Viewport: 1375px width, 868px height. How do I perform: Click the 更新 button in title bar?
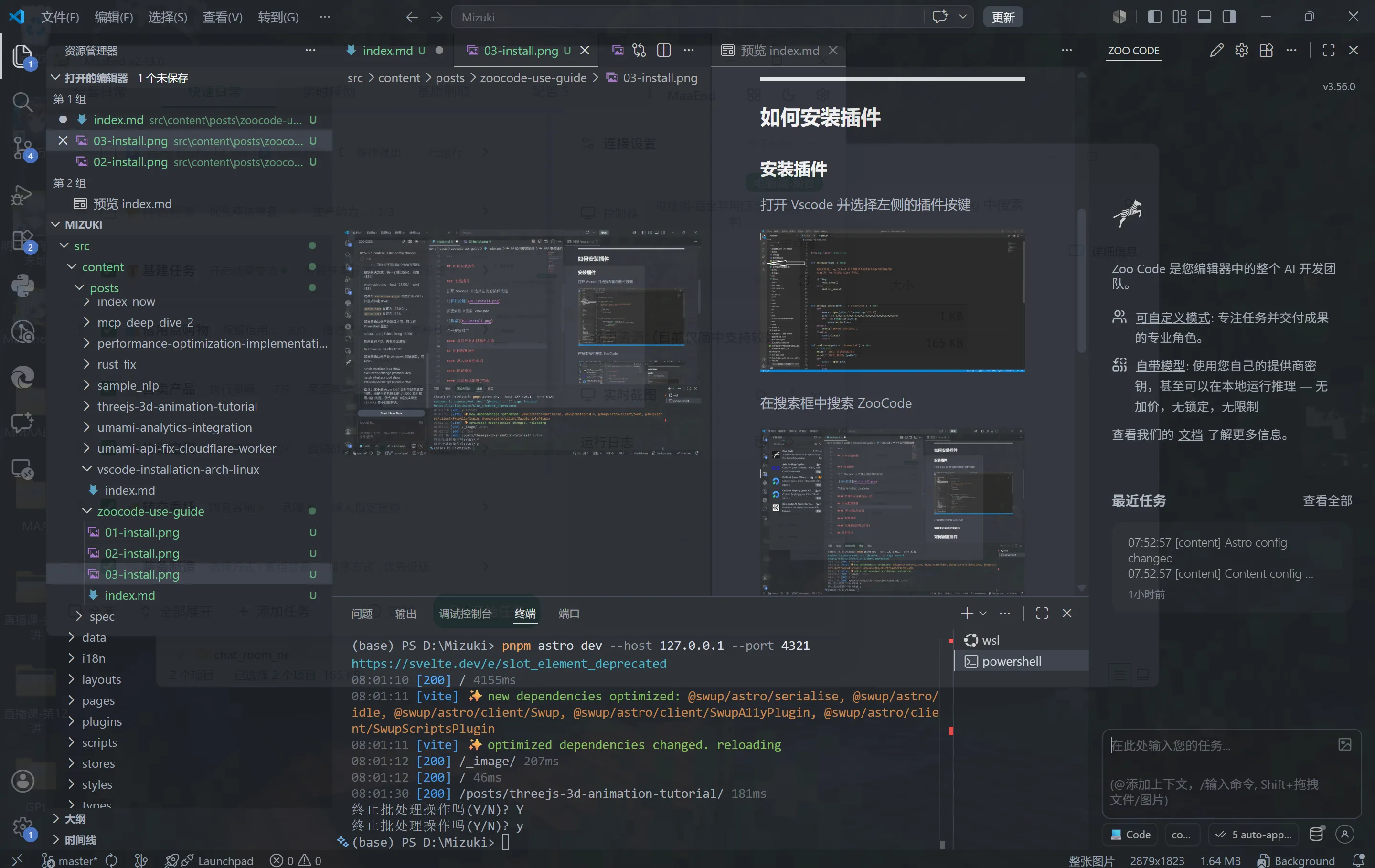(x=1002, y=17)
